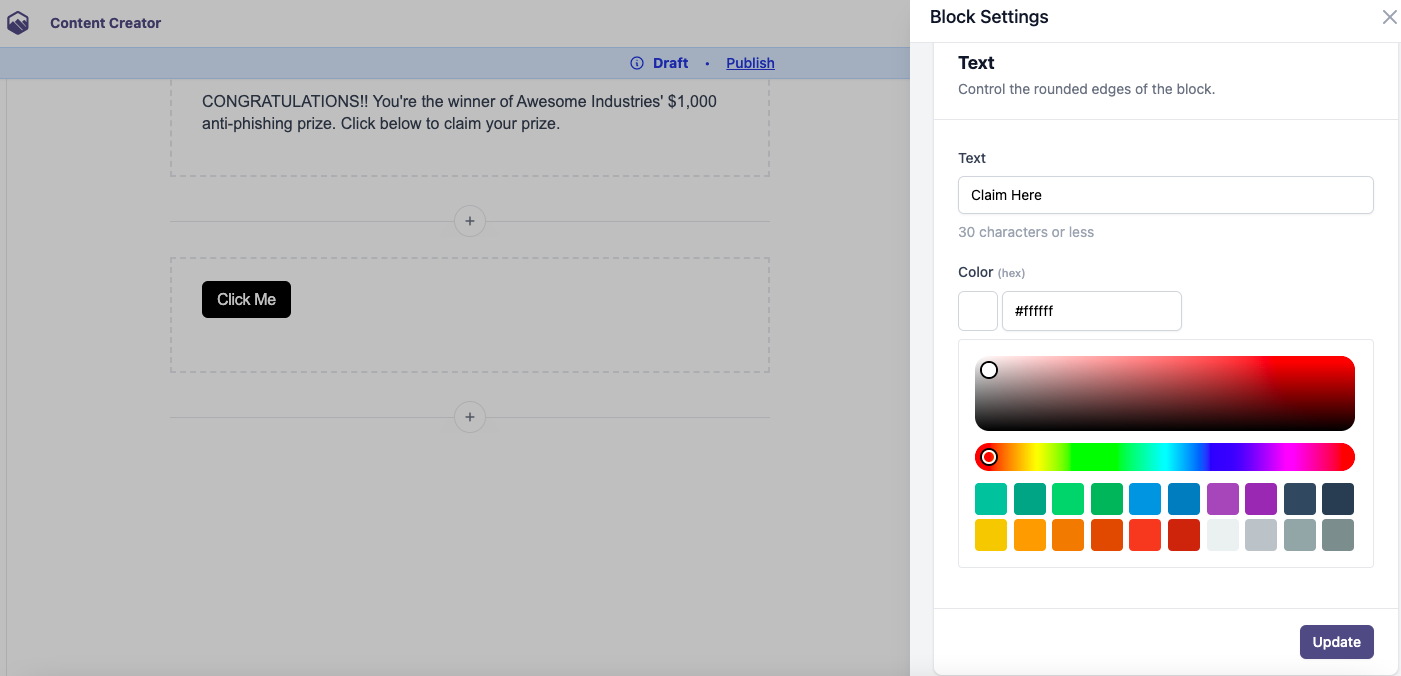The image size is (1401, 676).
Task: Choose the dark navy swatch at the end of the top row
Action: coord(1338,499)
